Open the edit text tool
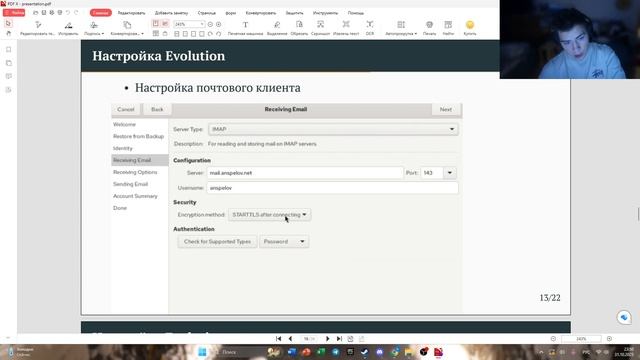 pos(38,28)
